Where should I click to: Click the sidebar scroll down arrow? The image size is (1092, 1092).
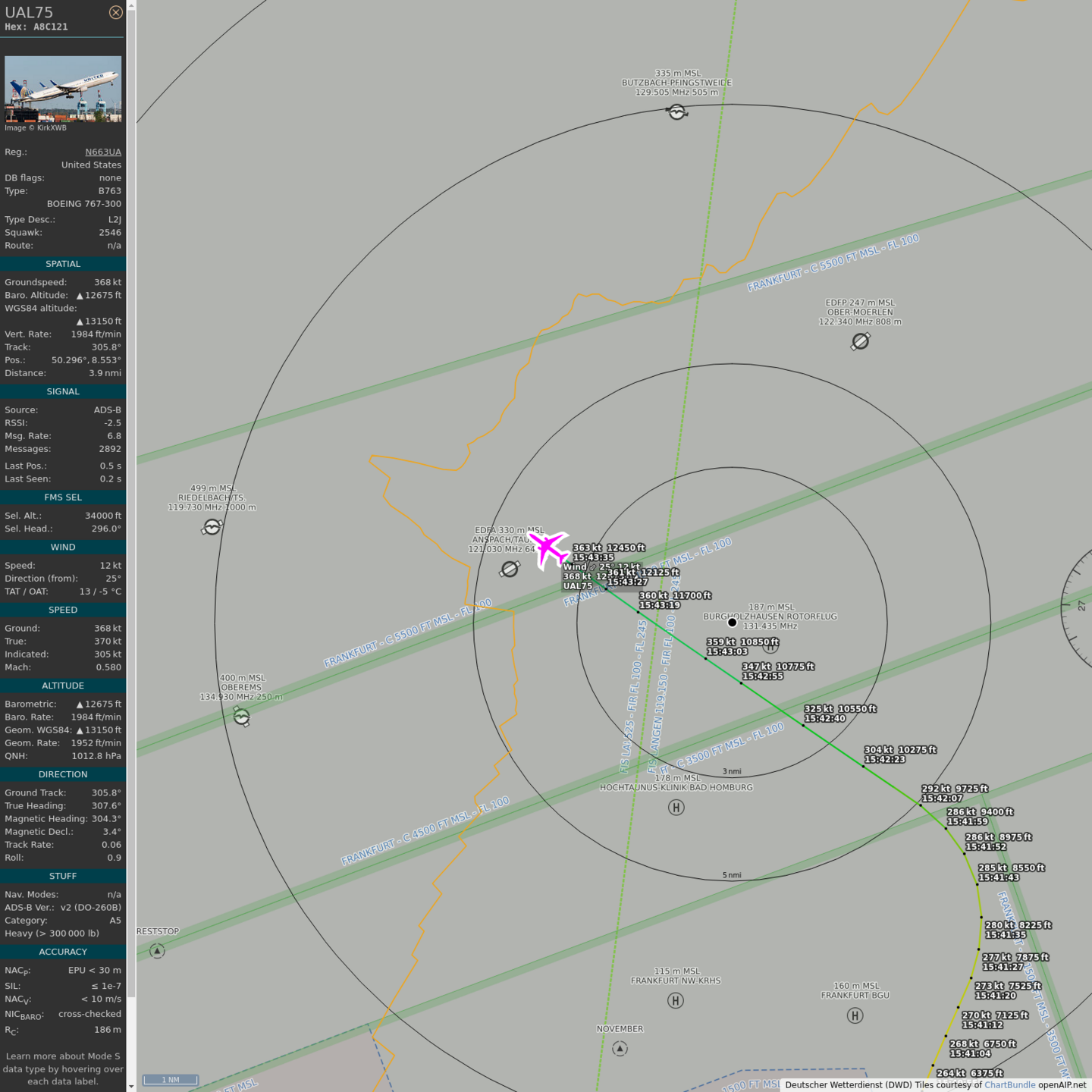coord(131,1086)
